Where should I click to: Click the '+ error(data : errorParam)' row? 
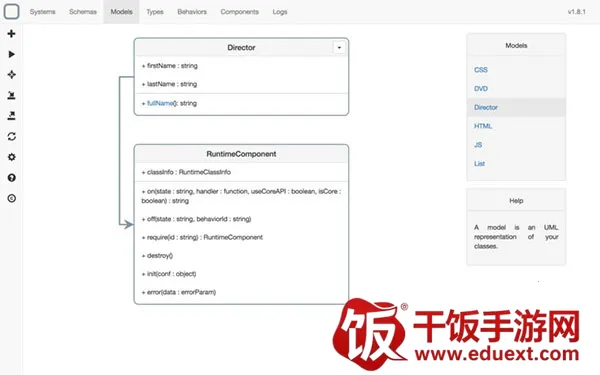[179, 292]
